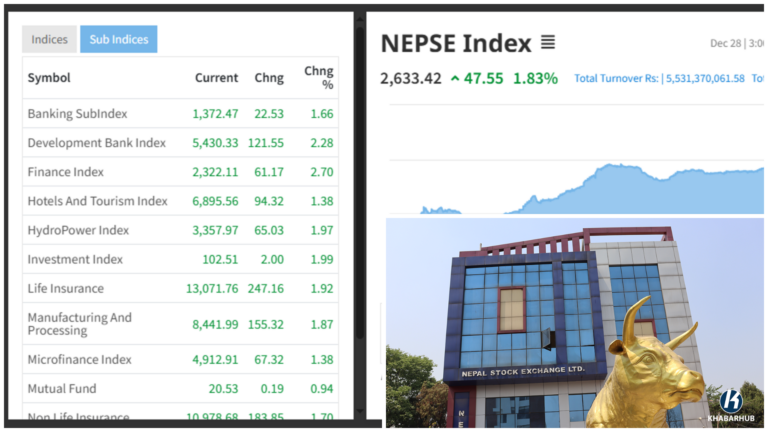Click the sub indices panel vertical scrollbar
Image resolution: width=768 pixels, height=432 pixels.
[358, 200]
